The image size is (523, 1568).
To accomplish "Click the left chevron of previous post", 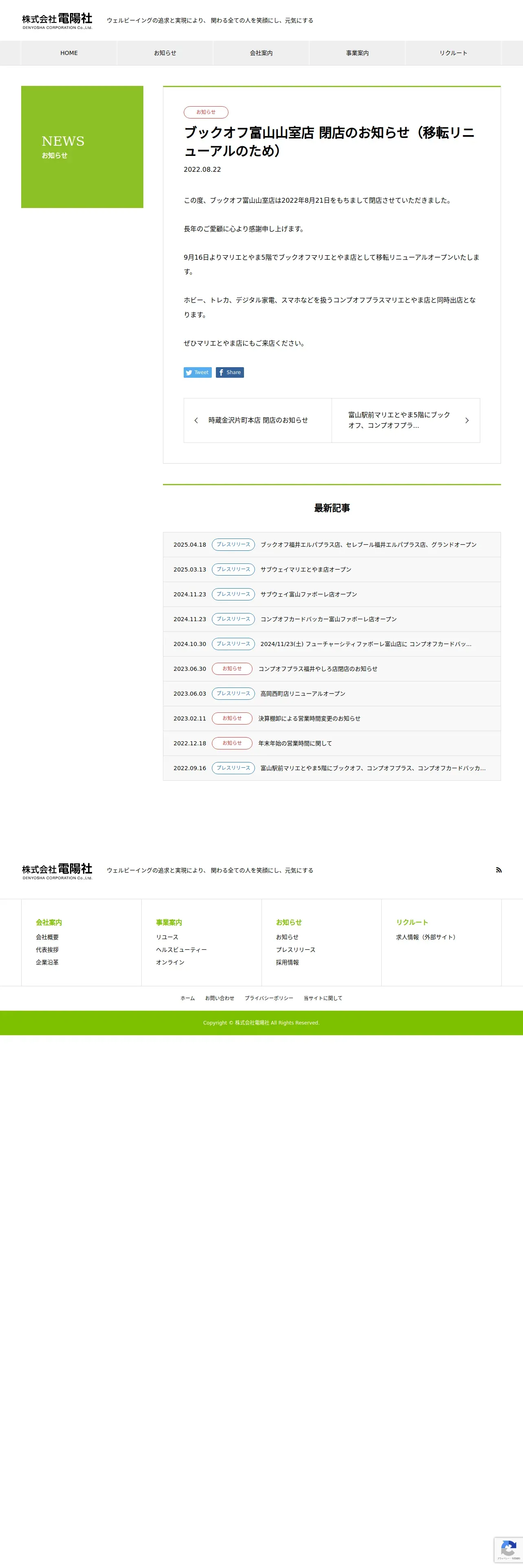I will 196,420.
